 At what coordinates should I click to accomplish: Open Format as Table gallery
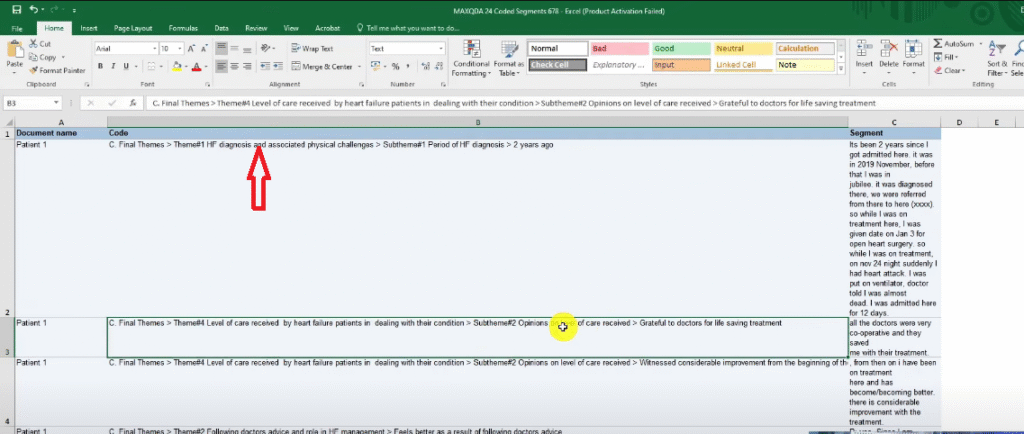(x=509, y=58)
